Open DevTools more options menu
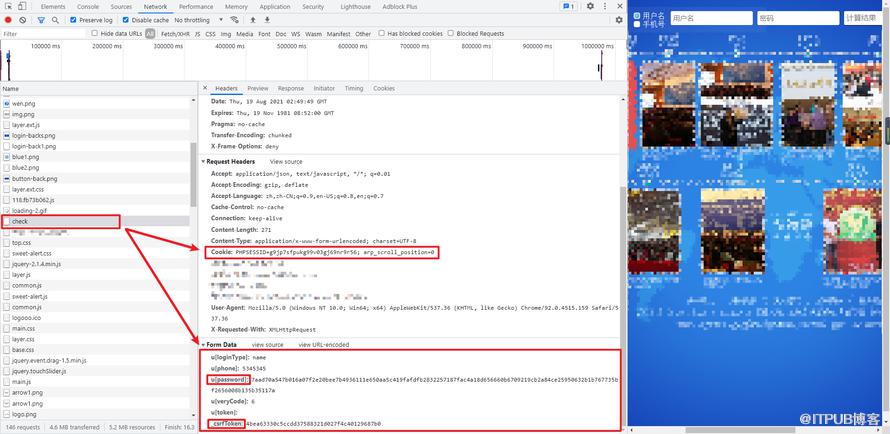Viewport: 890px width, 434px height. coord(604,6)
